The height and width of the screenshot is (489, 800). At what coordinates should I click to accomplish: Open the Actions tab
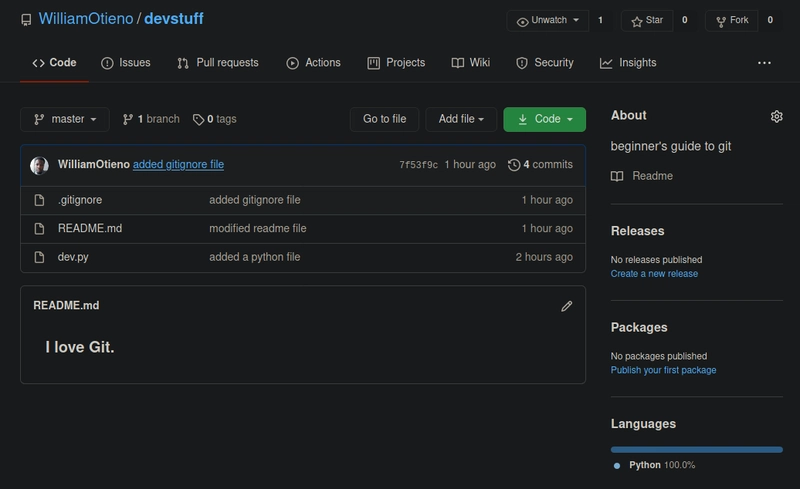point(313,63)
